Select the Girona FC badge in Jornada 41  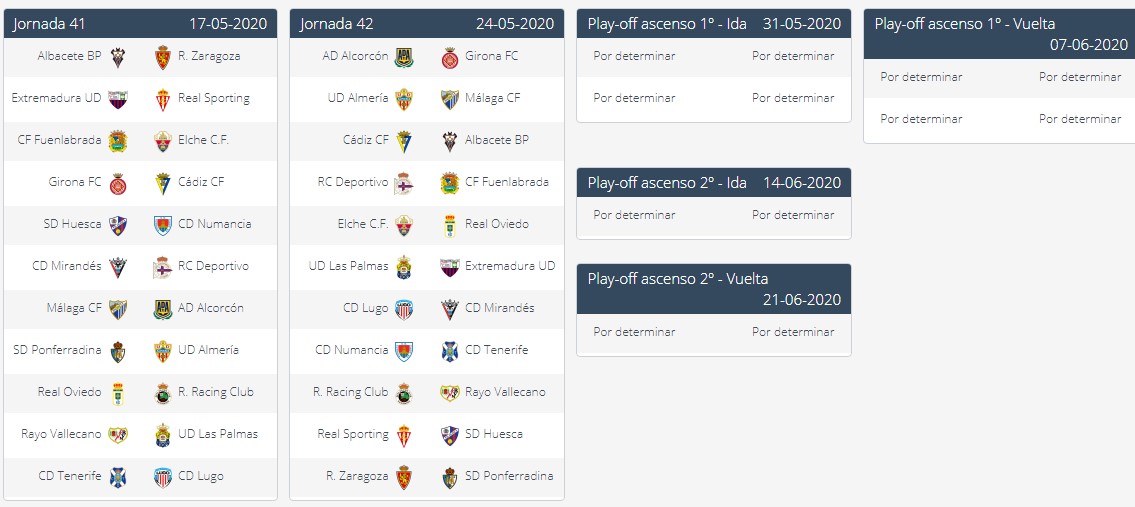tap(117, 183)
